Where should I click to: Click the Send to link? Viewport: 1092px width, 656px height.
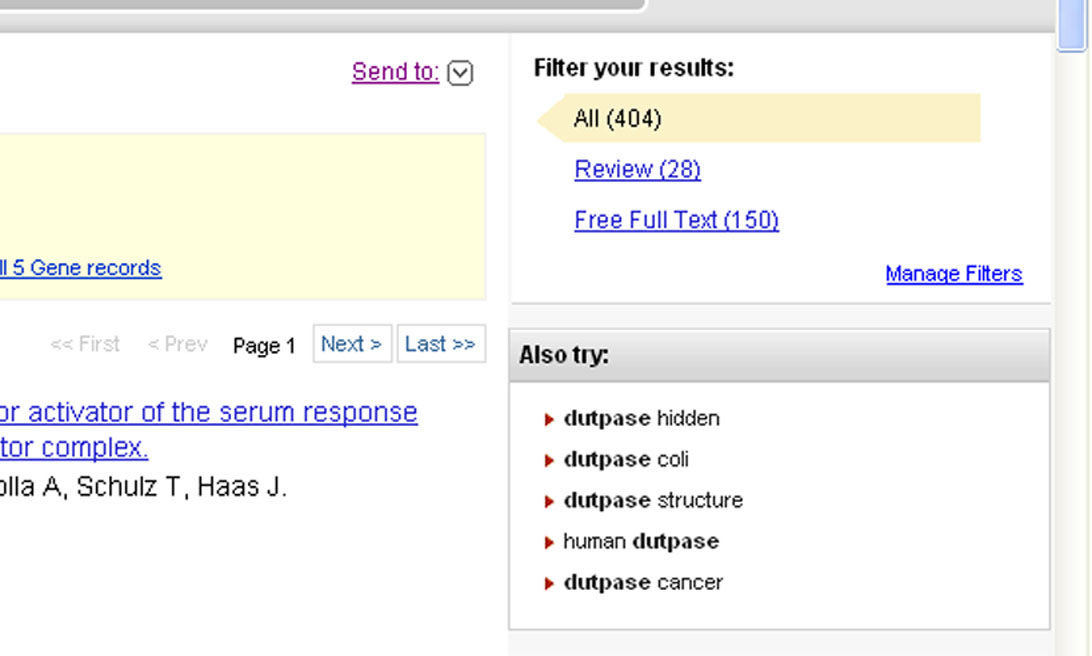tap(395, 72)
